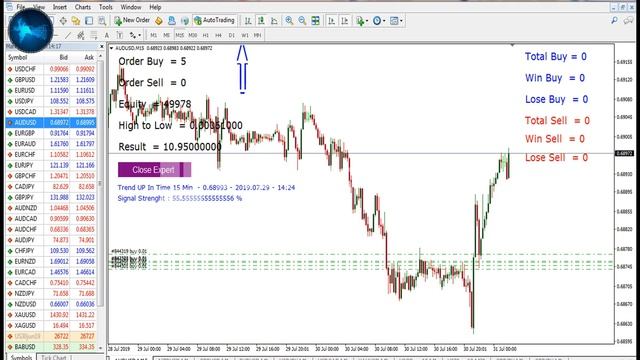Screen dimensions: 640x360
Task: Select the NZDUSD row in Market Watch
Action: point(51,304)
